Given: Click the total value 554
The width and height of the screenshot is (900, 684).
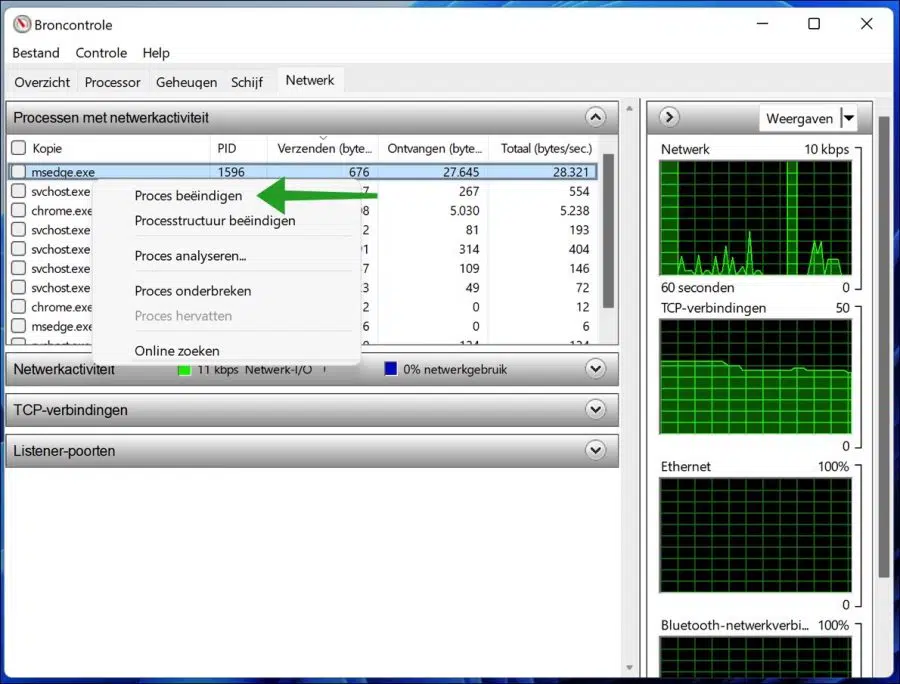Looking at the screenshot, I should pyautogui.click(x=579, y=191).
